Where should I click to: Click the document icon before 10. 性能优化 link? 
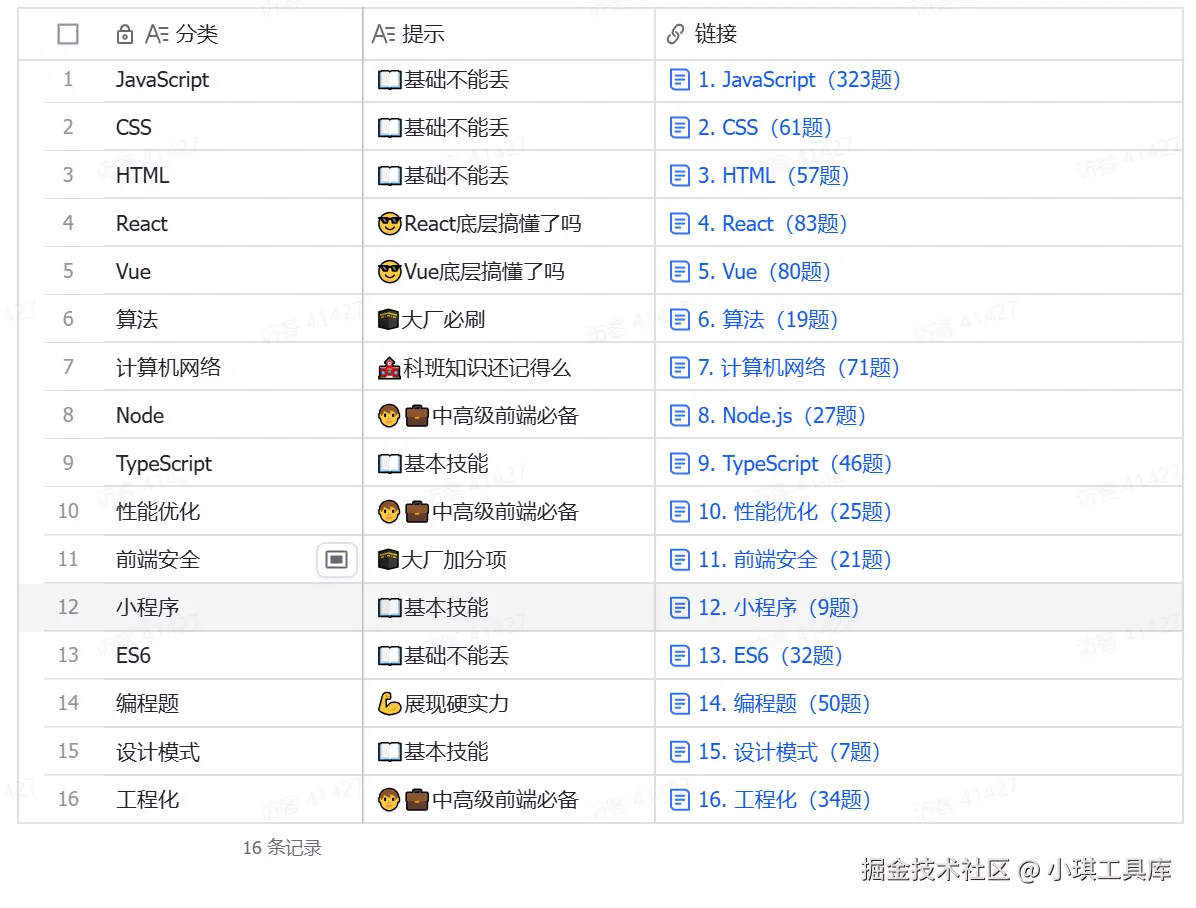(x=679, y=511)
